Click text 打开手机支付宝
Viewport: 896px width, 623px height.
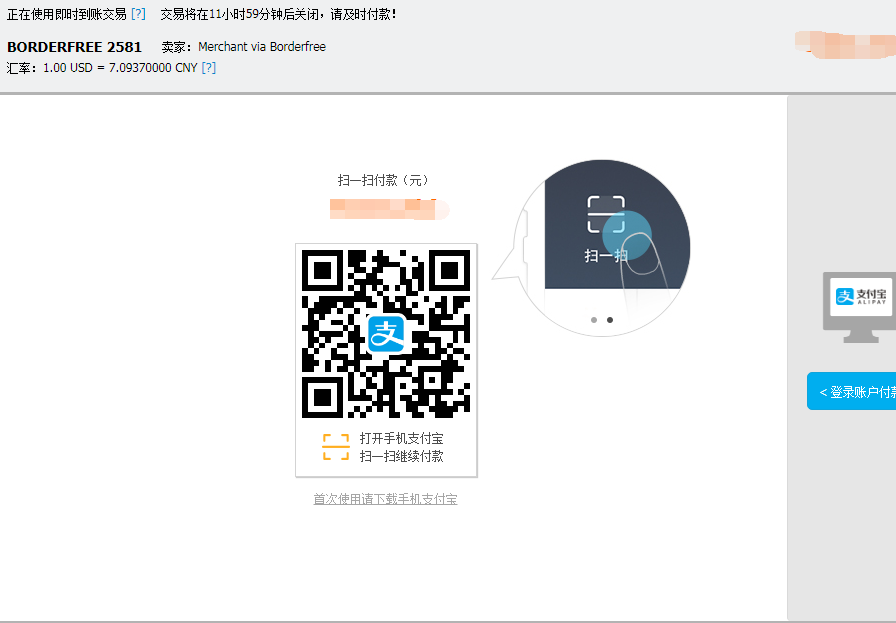pos(401,438)
